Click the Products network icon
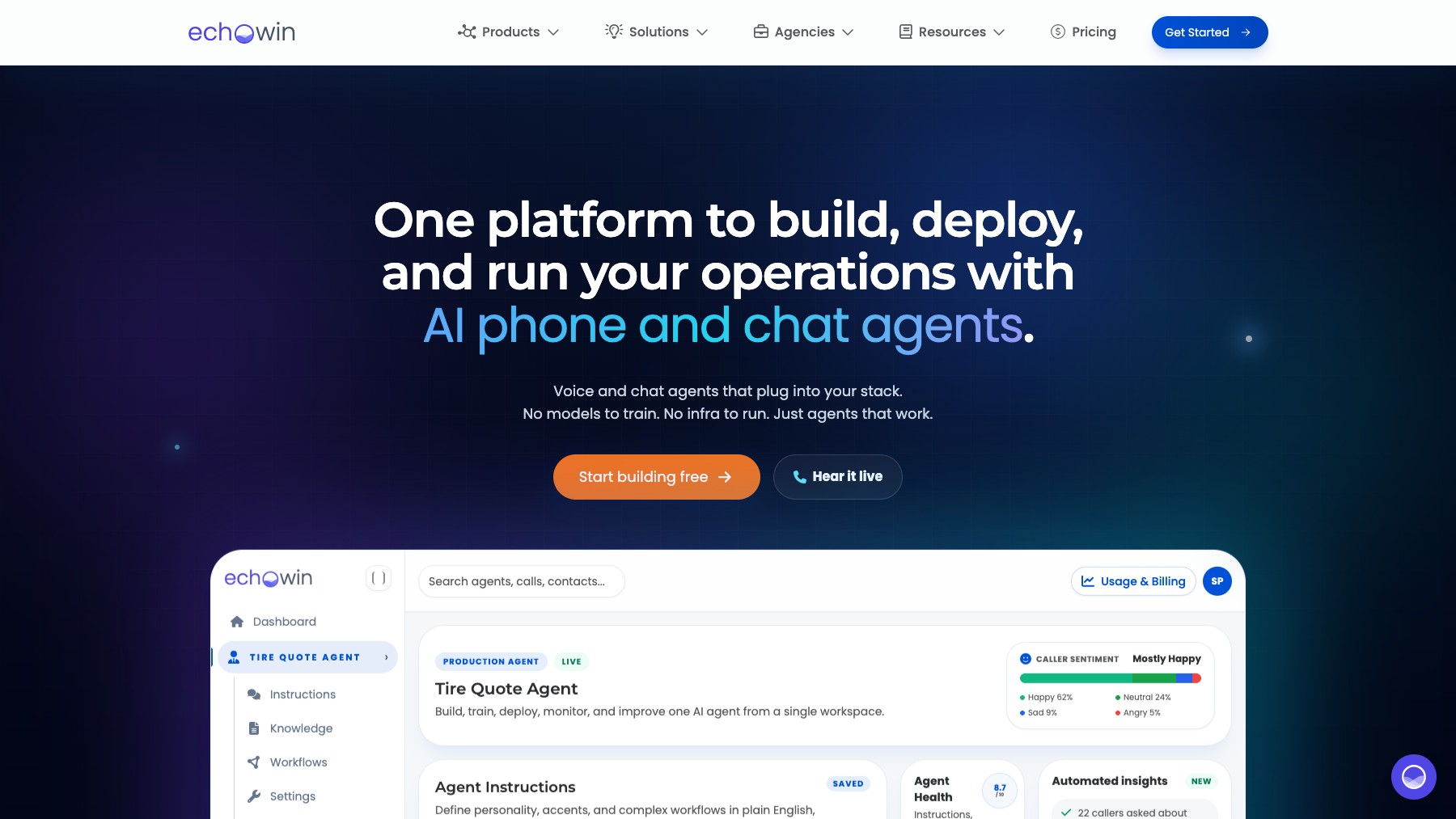The width and height of the screenshot is (1456, 819). coord(467,32)
